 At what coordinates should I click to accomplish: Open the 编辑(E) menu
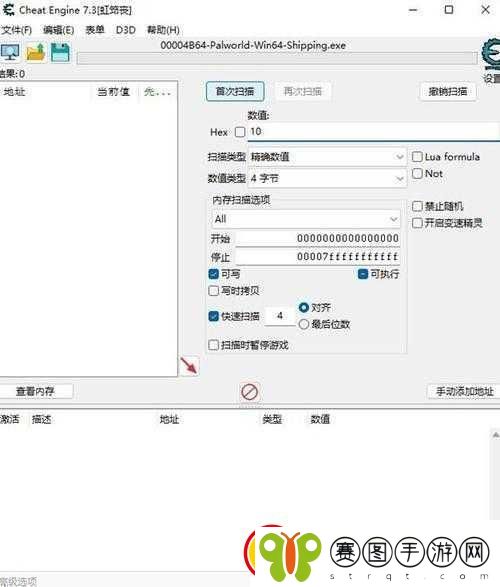(59, 30)
